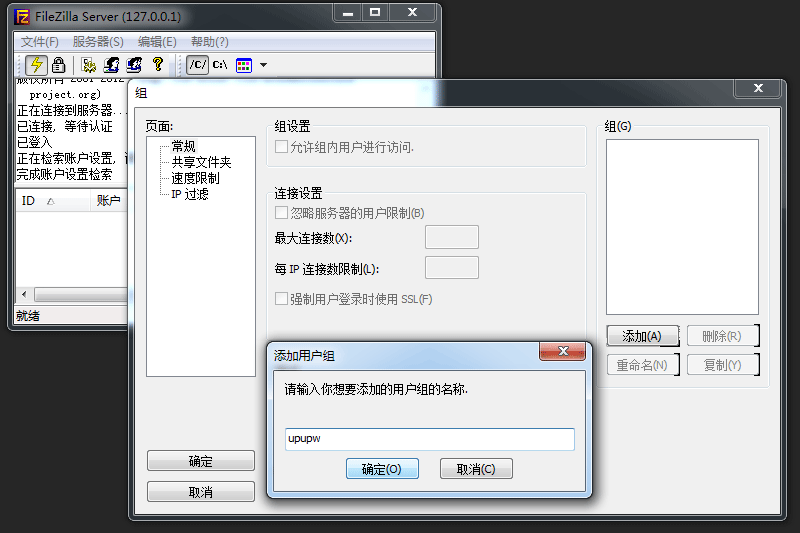Toggle 允许组内用户进行访问 checkbox

pyautogui.click(x=281, y=147)
